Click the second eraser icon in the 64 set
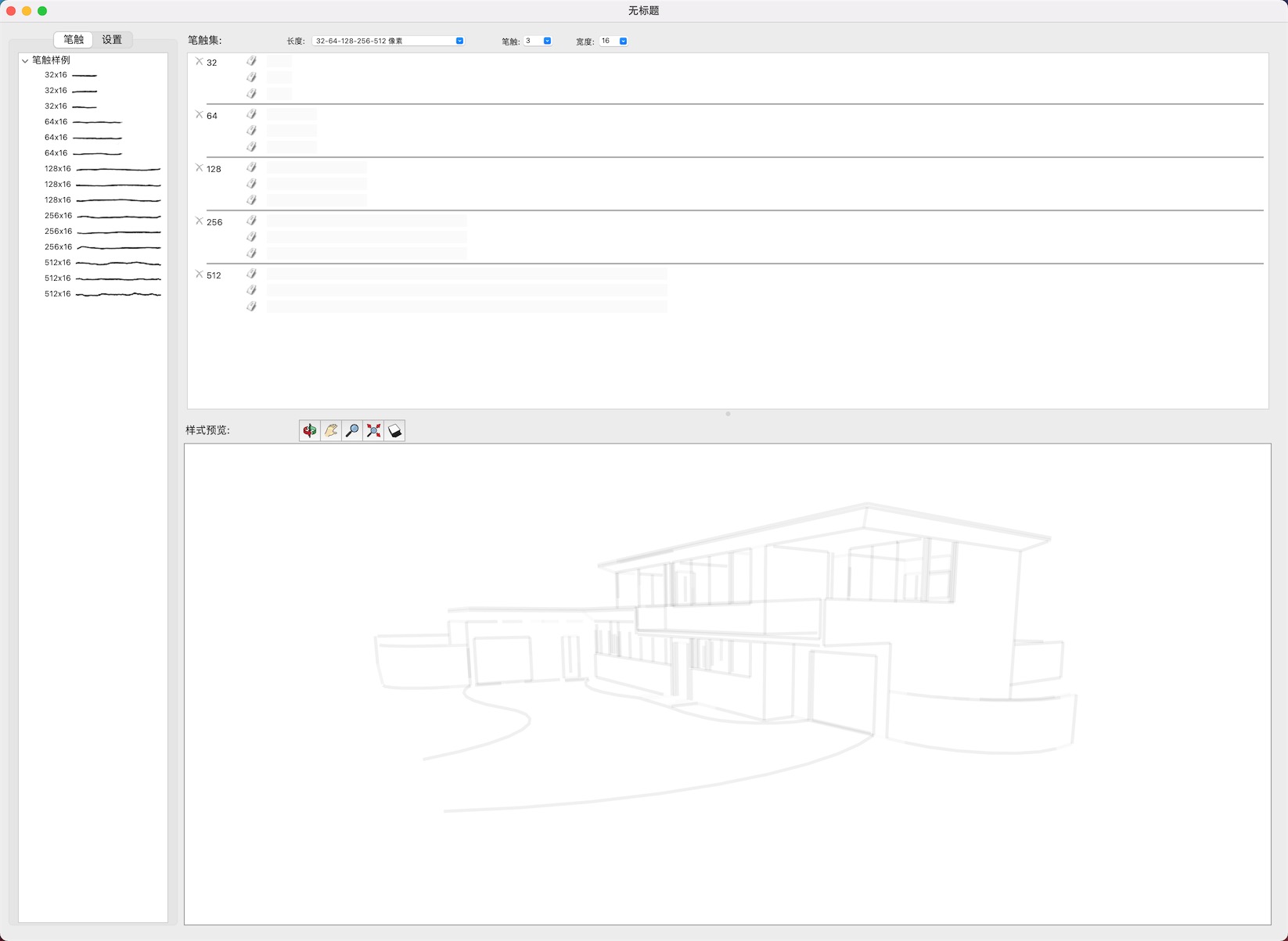Screen dimensions: 1288x941 click(251, 130)
